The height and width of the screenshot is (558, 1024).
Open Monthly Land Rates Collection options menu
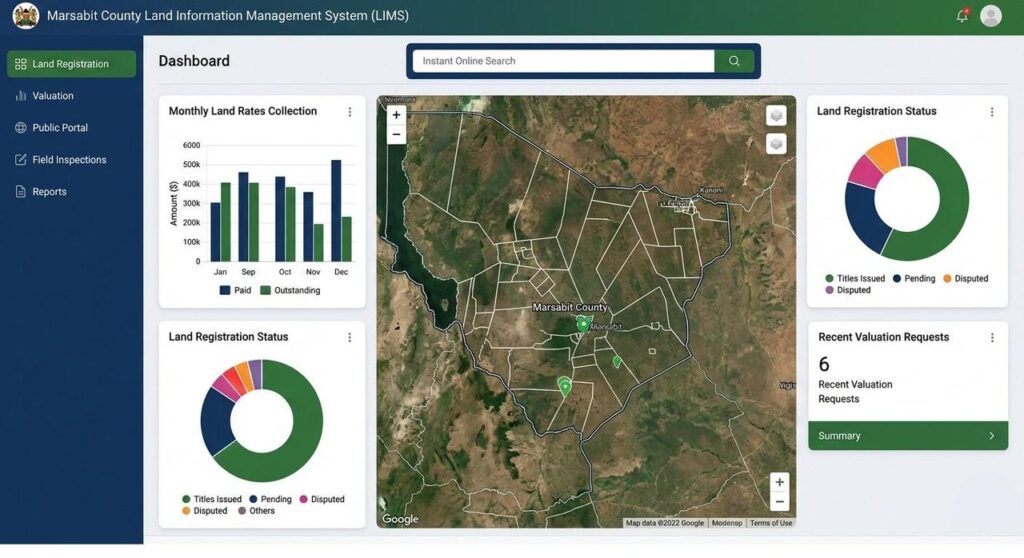[350, 112]
